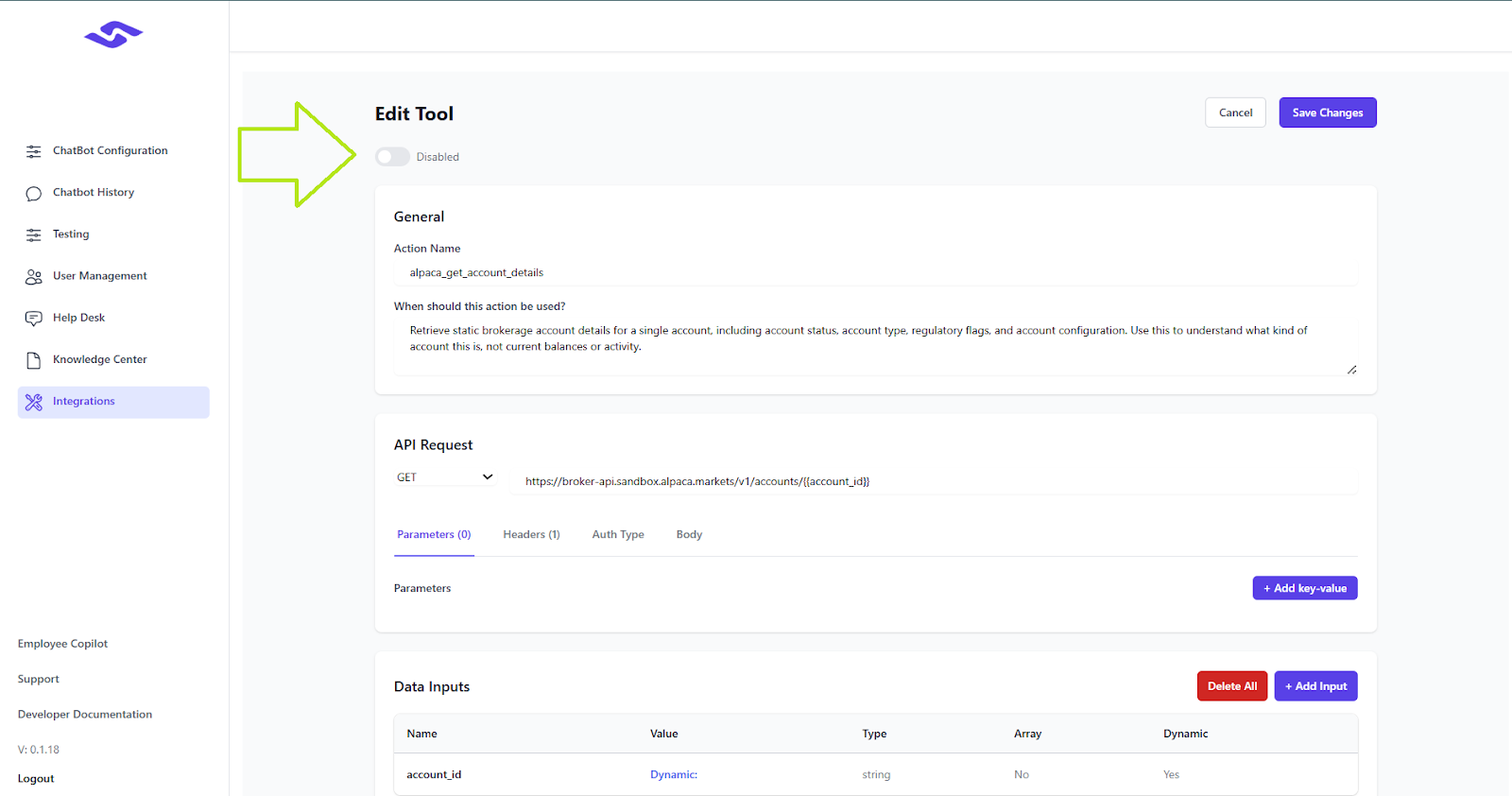Click the Chatbot History speech bubble icon

tap(34, 193)
